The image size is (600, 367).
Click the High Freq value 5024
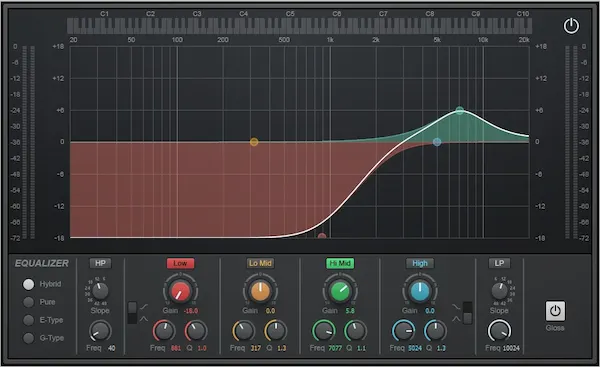pos(415,348)
